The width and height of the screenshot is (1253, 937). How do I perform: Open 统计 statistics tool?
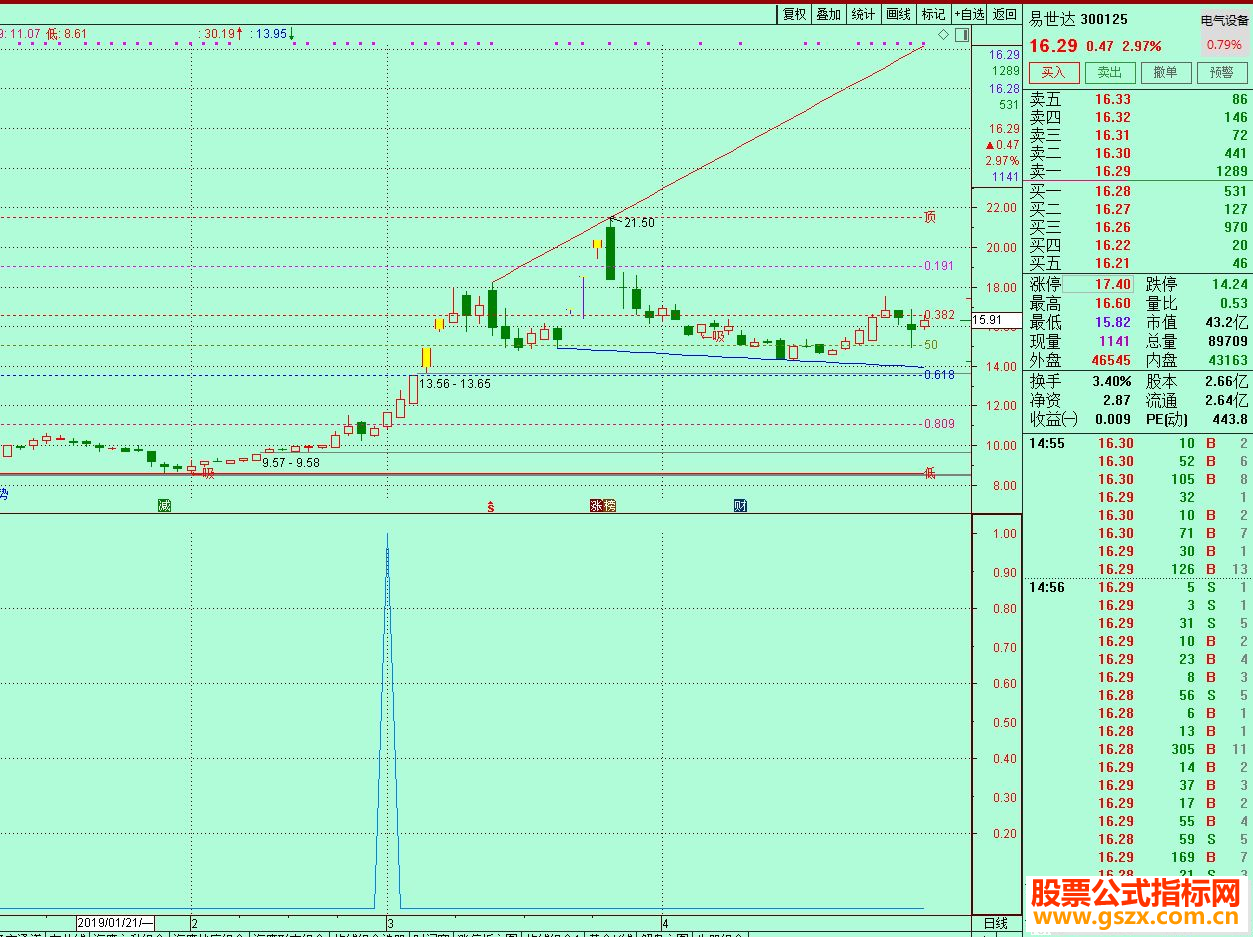(863, 14)
